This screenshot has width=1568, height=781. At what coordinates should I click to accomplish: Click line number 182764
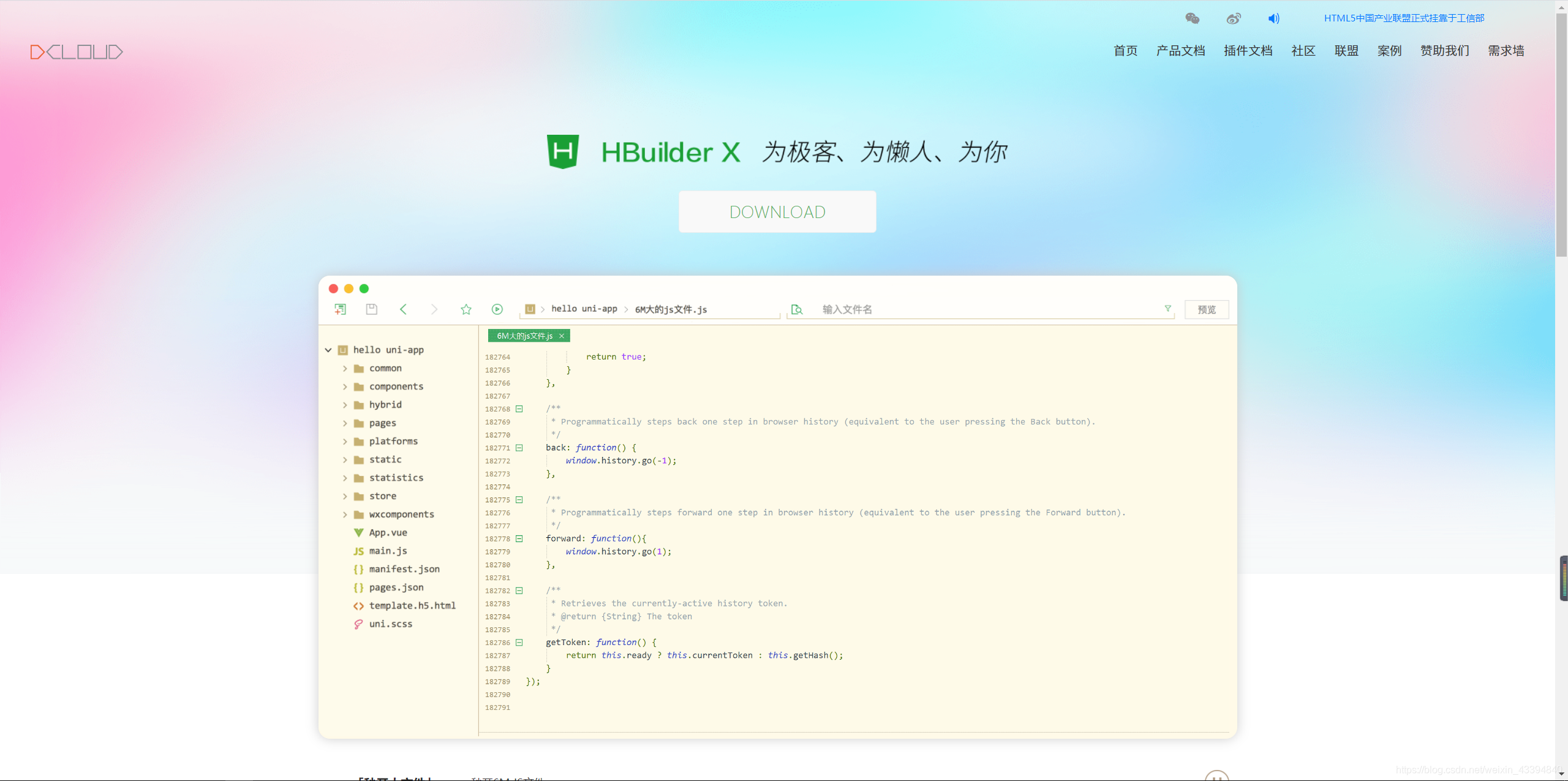pos(497,357)
